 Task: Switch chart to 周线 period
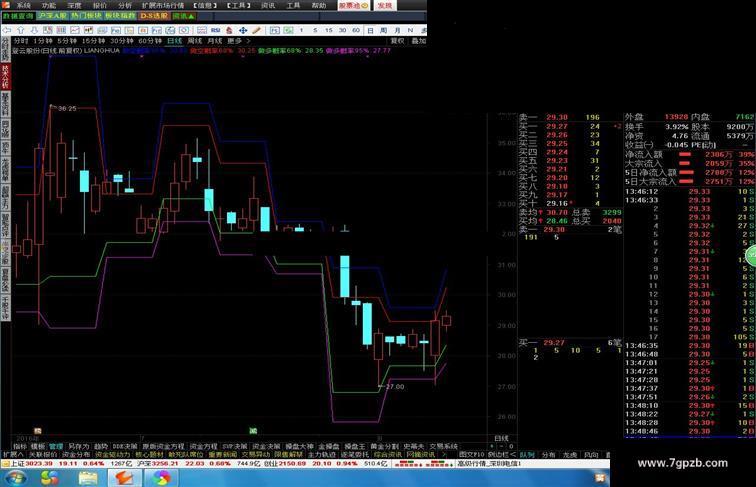point(195,41)
